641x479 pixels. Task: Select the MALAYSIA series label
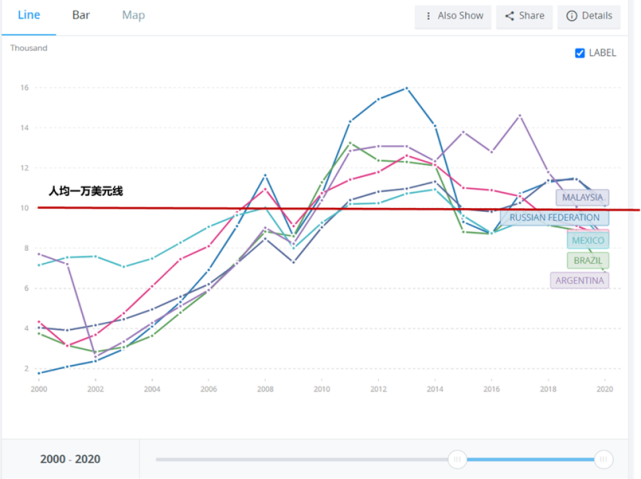pyautogui.click(x=582, y=198)
